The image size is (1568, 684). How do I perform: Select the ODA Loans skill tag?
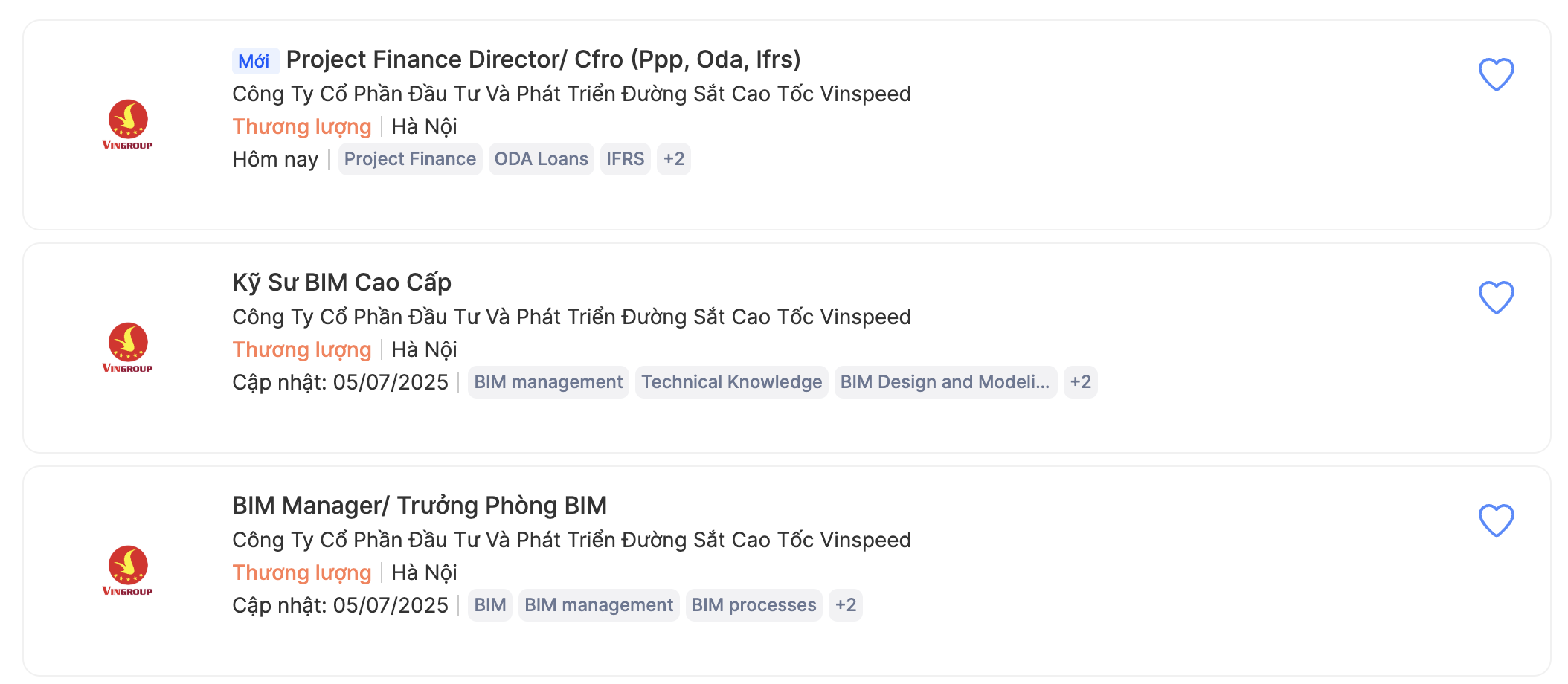point(541,159)
